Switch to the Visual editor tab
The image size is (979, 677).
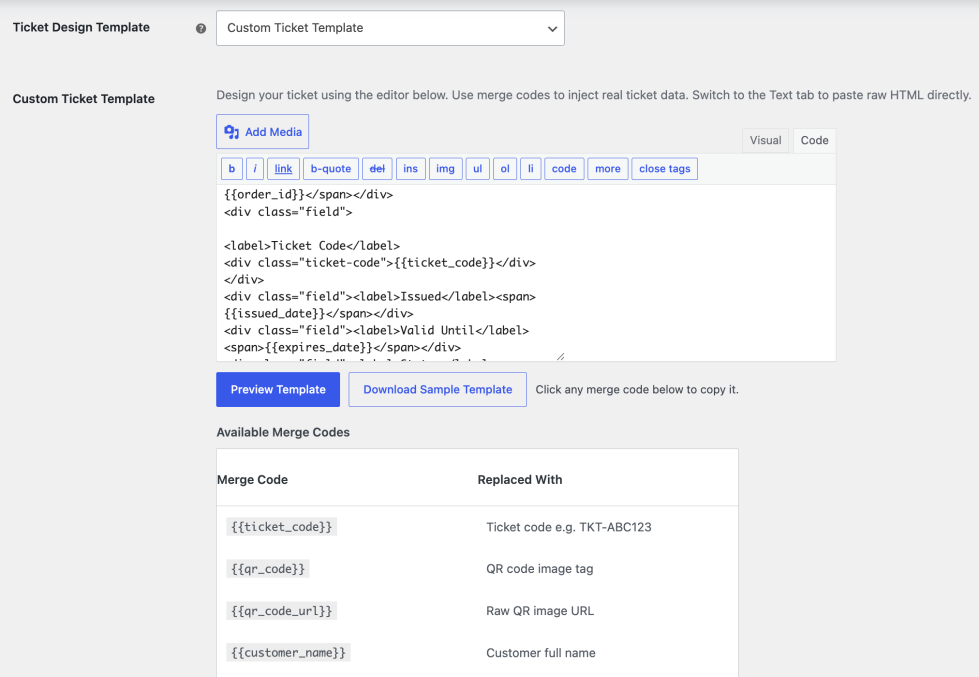coord(765,141)
